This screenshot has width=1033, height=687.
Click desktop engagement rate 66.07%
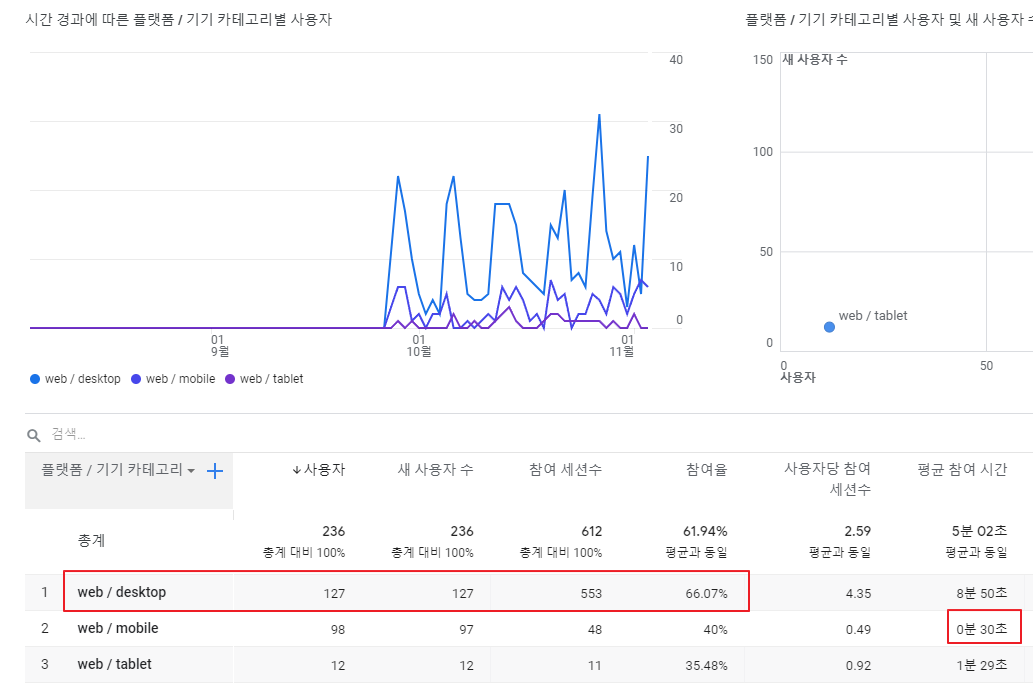tap(706, 593)
